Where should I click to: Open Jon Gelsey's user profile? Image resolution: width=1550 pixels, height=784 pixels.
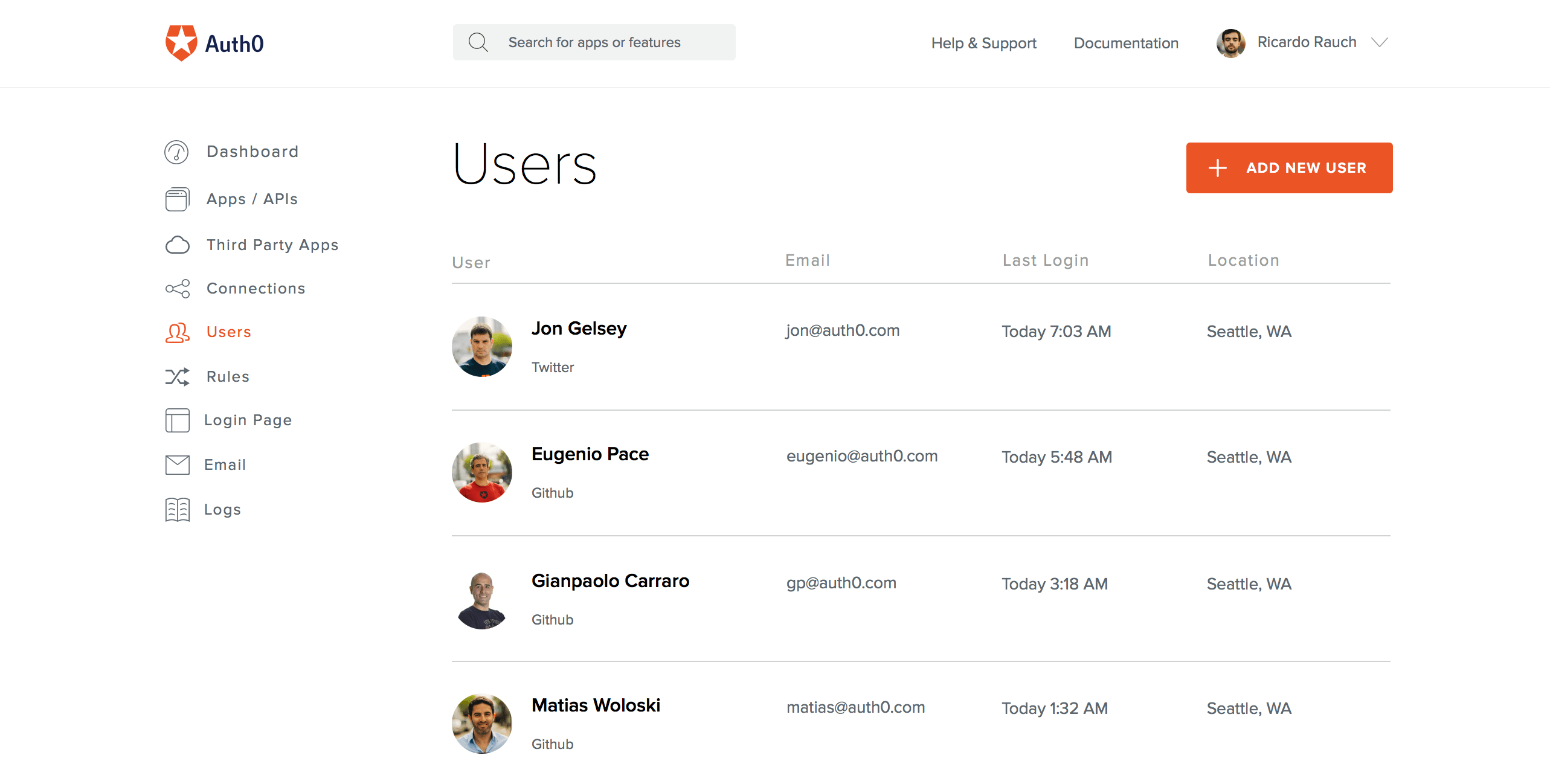[x=579, y=329]
